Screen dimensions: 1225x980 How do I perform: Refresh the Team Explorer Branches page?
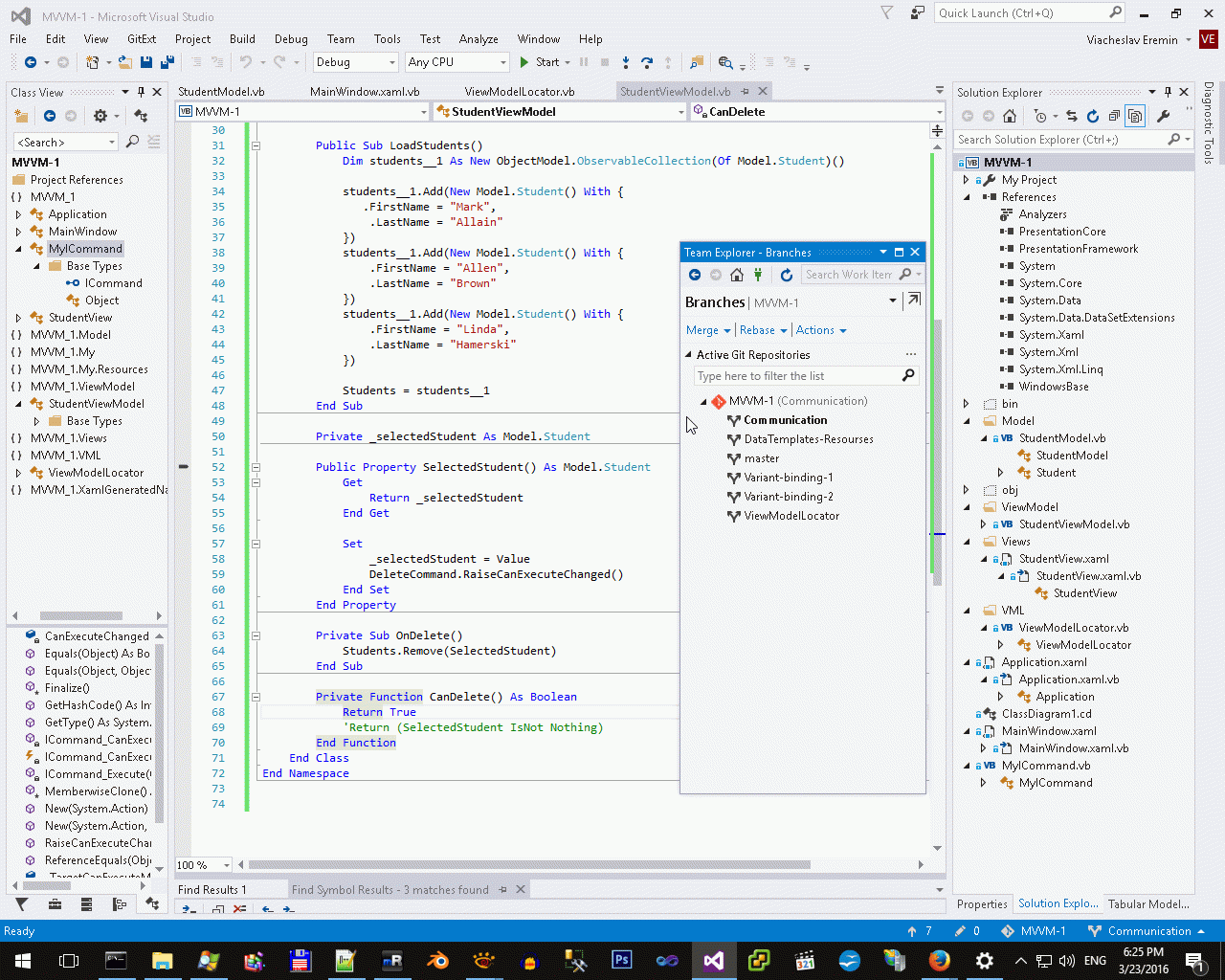pos(786,276)
